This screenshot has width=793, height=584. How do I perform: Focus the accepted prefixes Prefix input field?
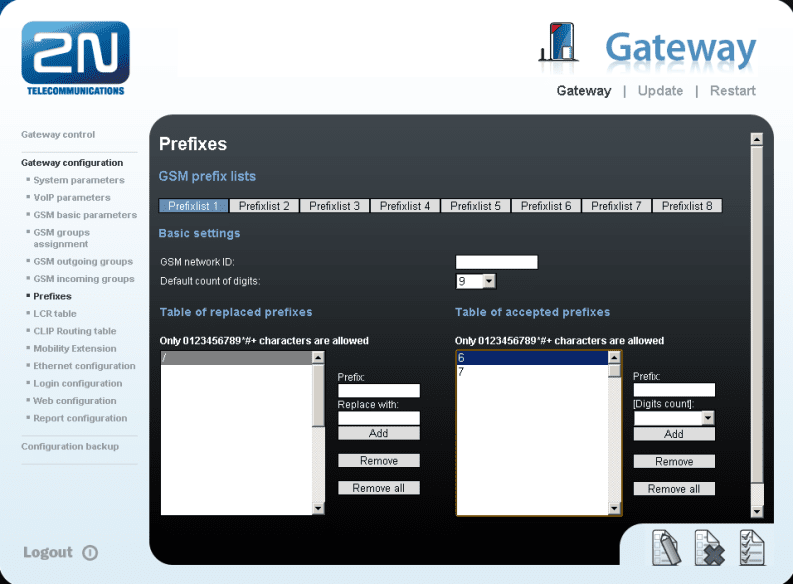coord(674,390)
